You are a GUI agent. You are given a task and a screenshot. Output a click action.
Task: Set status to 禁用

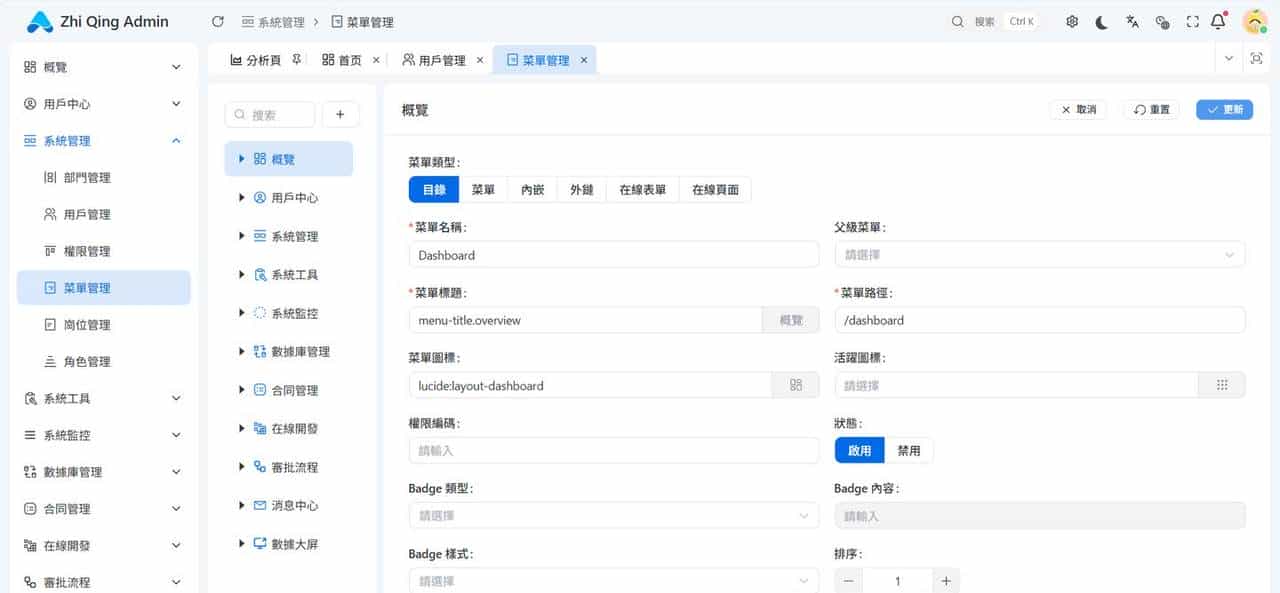click(x=910, y=450)
